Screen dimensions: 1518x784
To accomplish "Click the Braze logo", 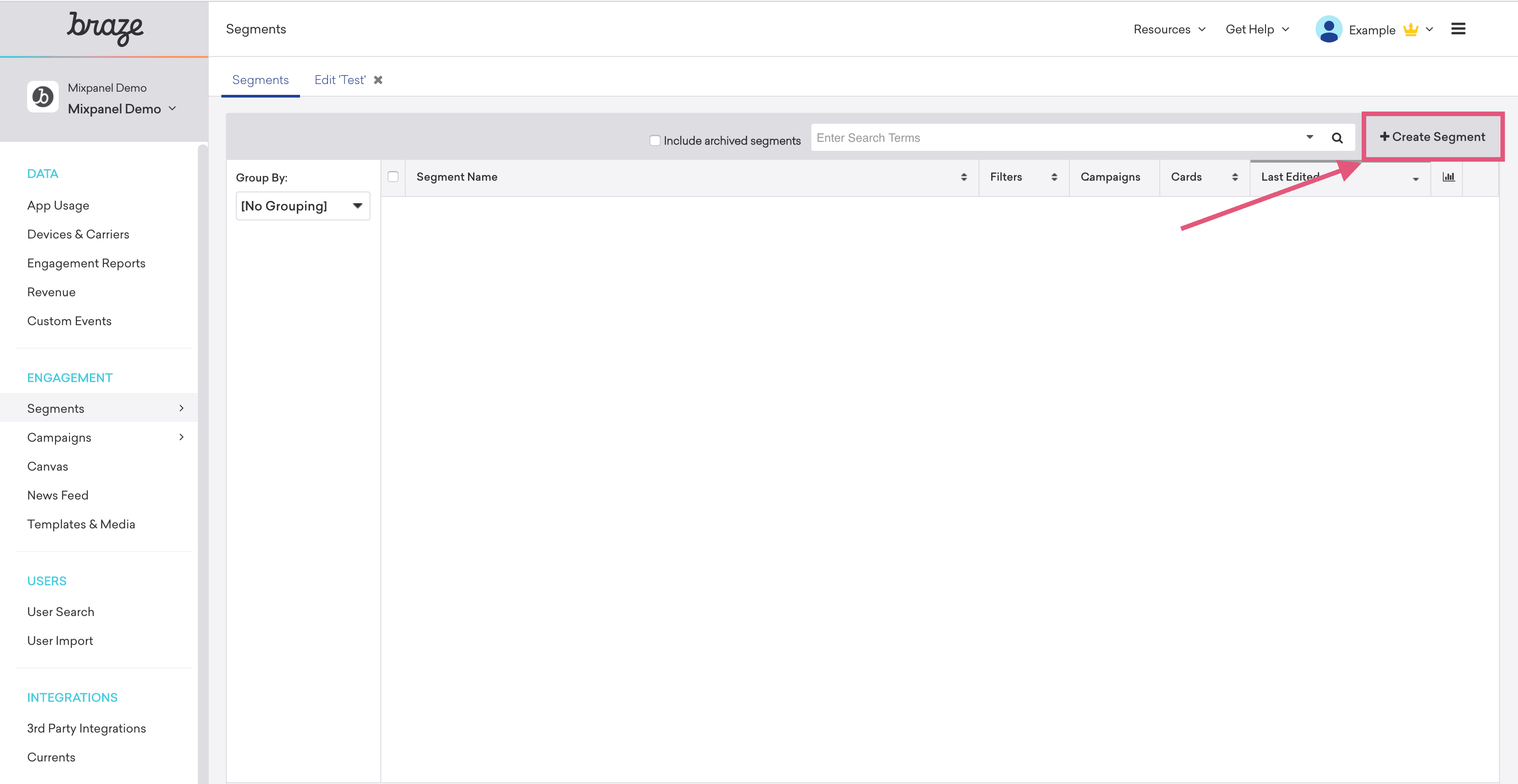I will pos(104,28).
